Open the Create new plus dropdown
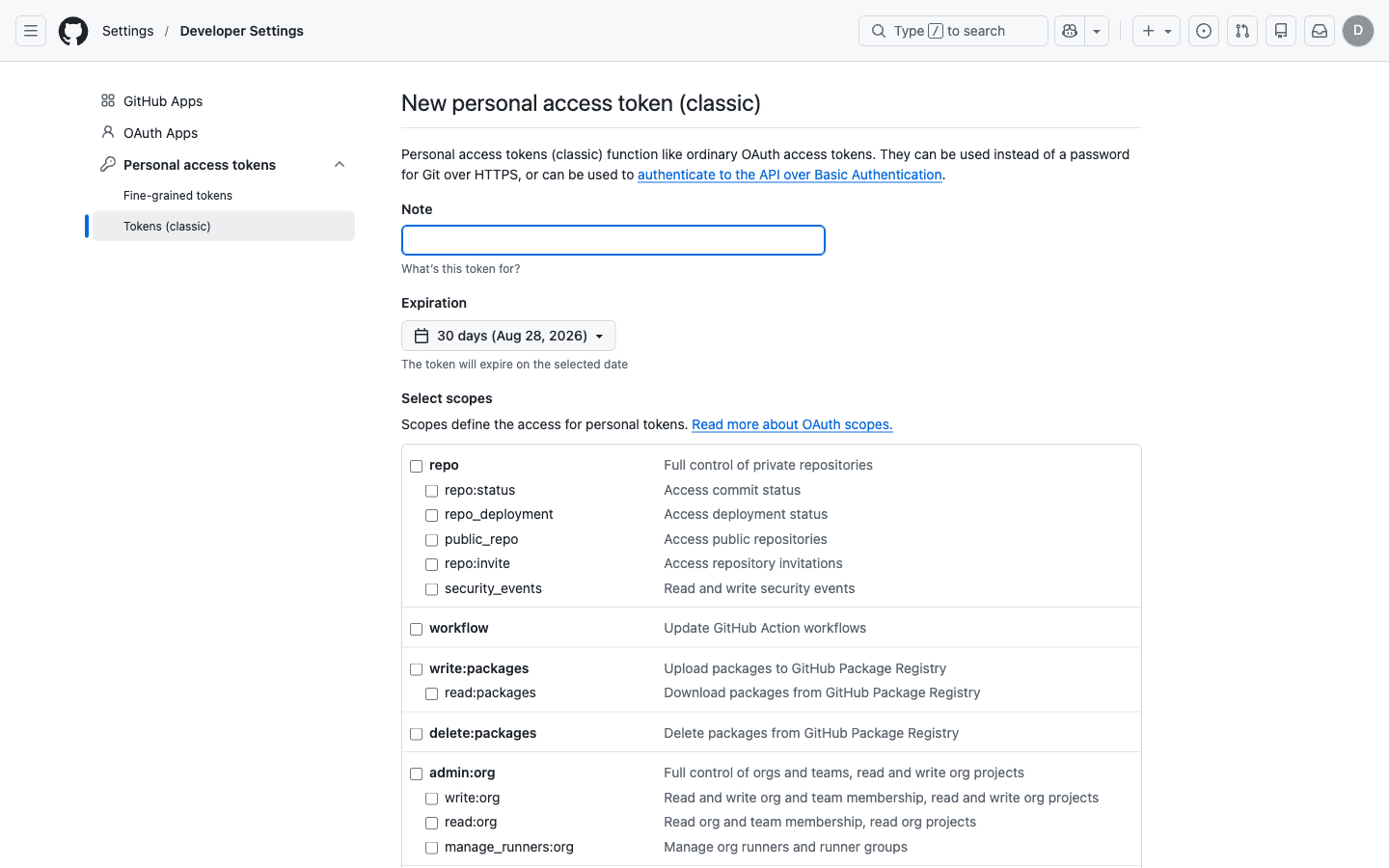1389x868 pixels. pyautogui.click(x=1157, y=31)
